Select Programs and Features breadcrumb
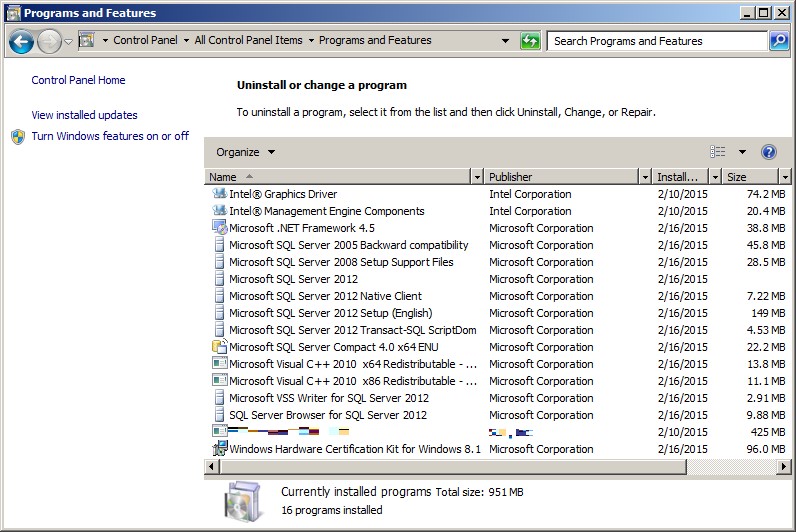The image size is (796, 532). coord(375,40)
